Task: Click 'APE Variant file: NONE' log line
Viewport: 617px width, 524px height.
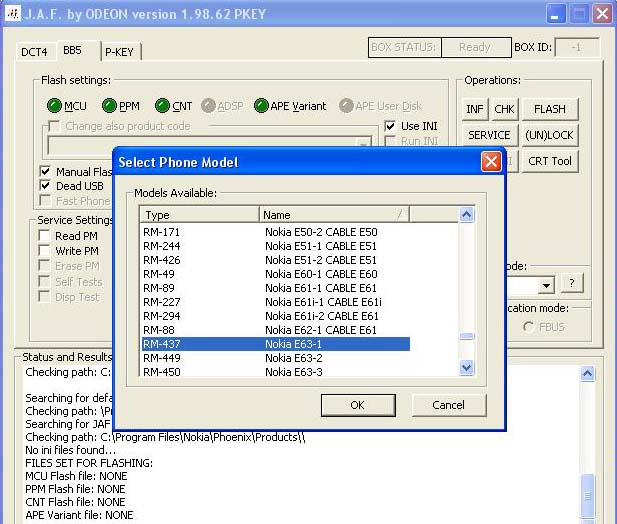Action: (79, 515)
